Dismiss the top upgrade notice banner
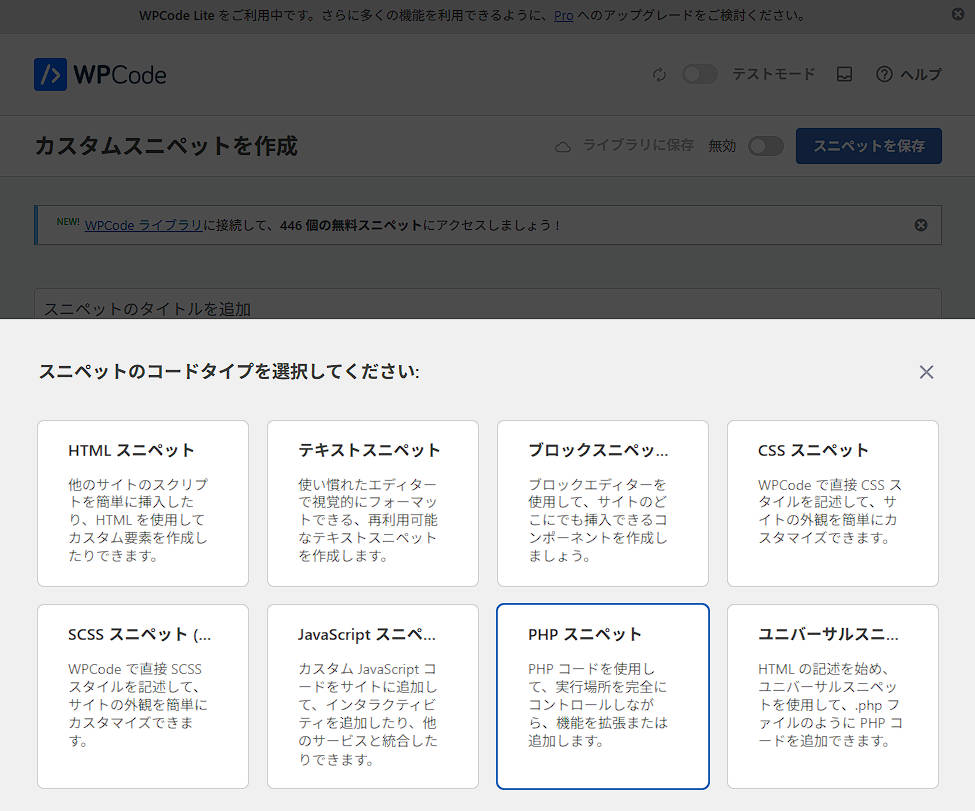 pos(958,15)
